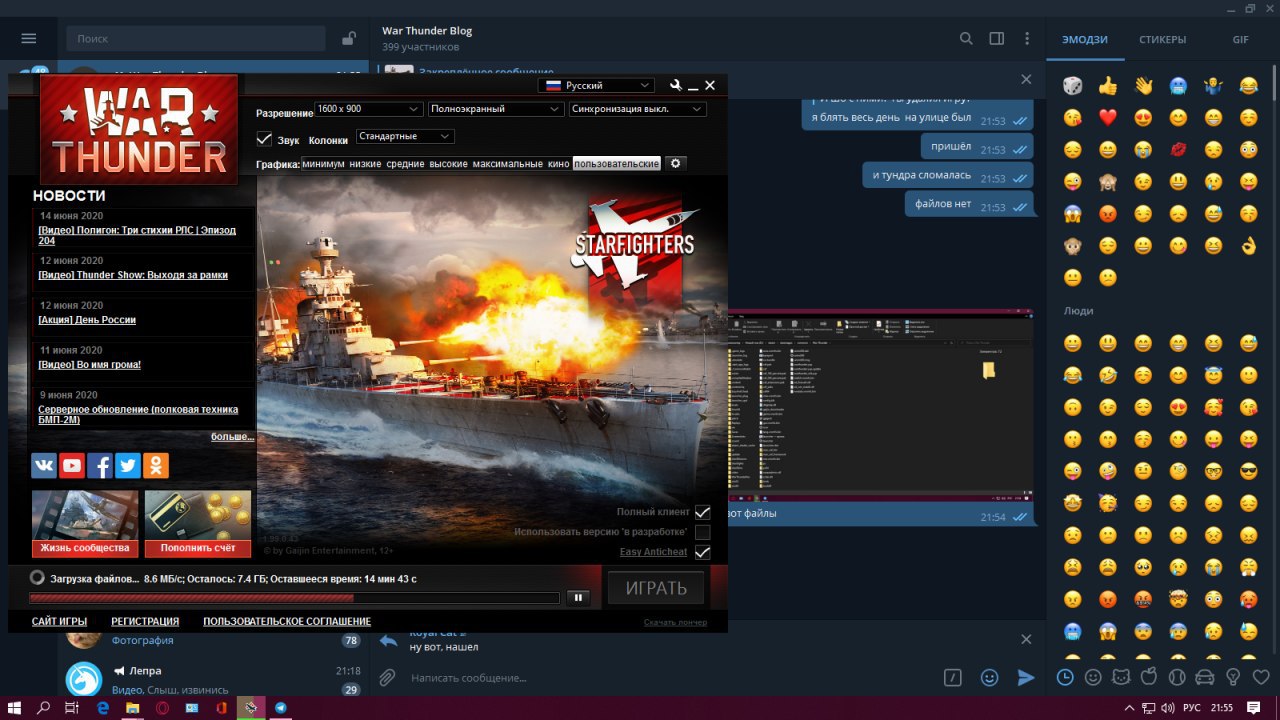1280x720 pixels.
Task: Open Telegram hamburger menu
Action: [x=29, y=38]
